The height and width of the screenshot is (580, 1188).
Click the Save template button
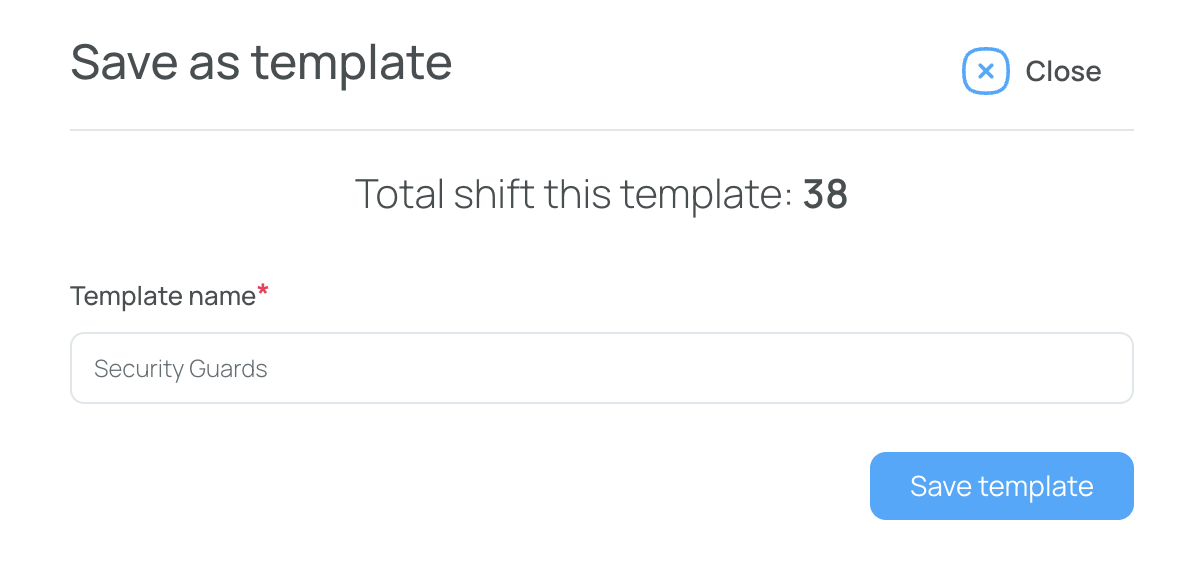click(x=1002, y=486)
